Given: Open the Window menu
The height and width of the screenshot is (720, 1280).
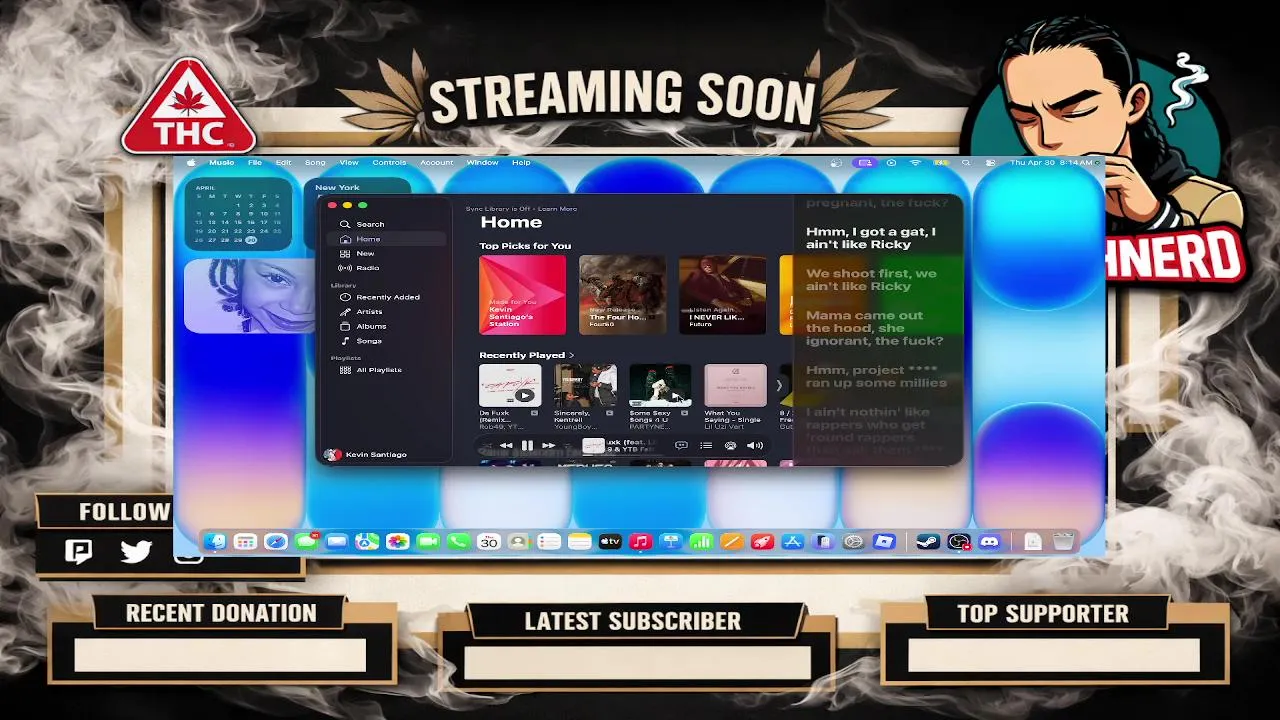Looking at the screenshot, I should (482, 162).
